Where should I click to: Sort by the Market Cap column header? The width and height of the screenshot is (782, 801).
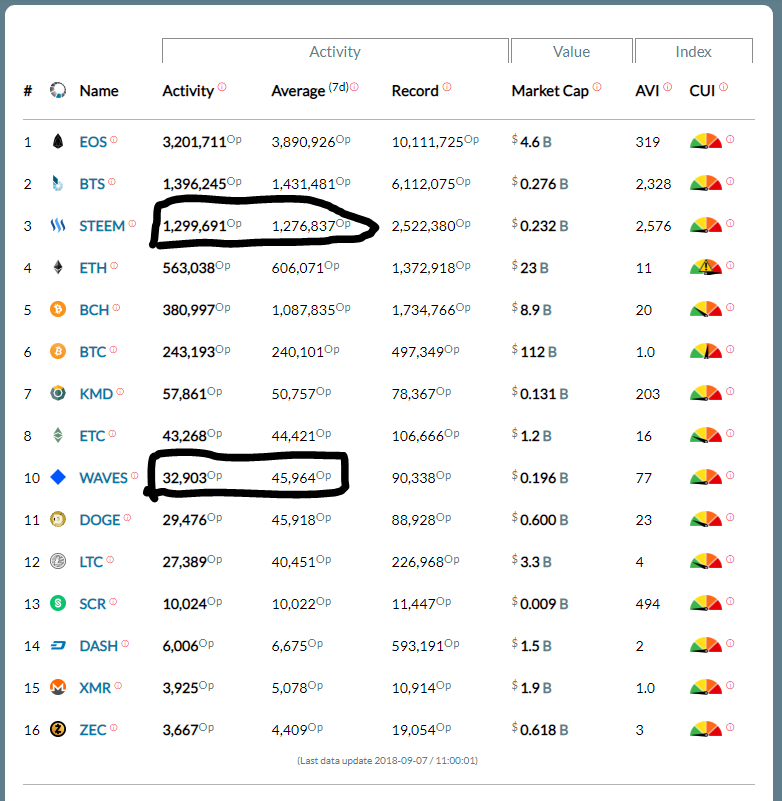point(550,91)
